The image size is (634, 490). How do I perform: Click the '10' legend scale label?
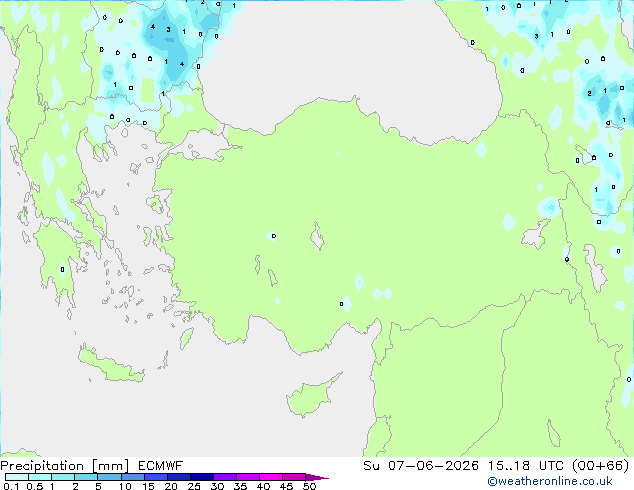125,486
